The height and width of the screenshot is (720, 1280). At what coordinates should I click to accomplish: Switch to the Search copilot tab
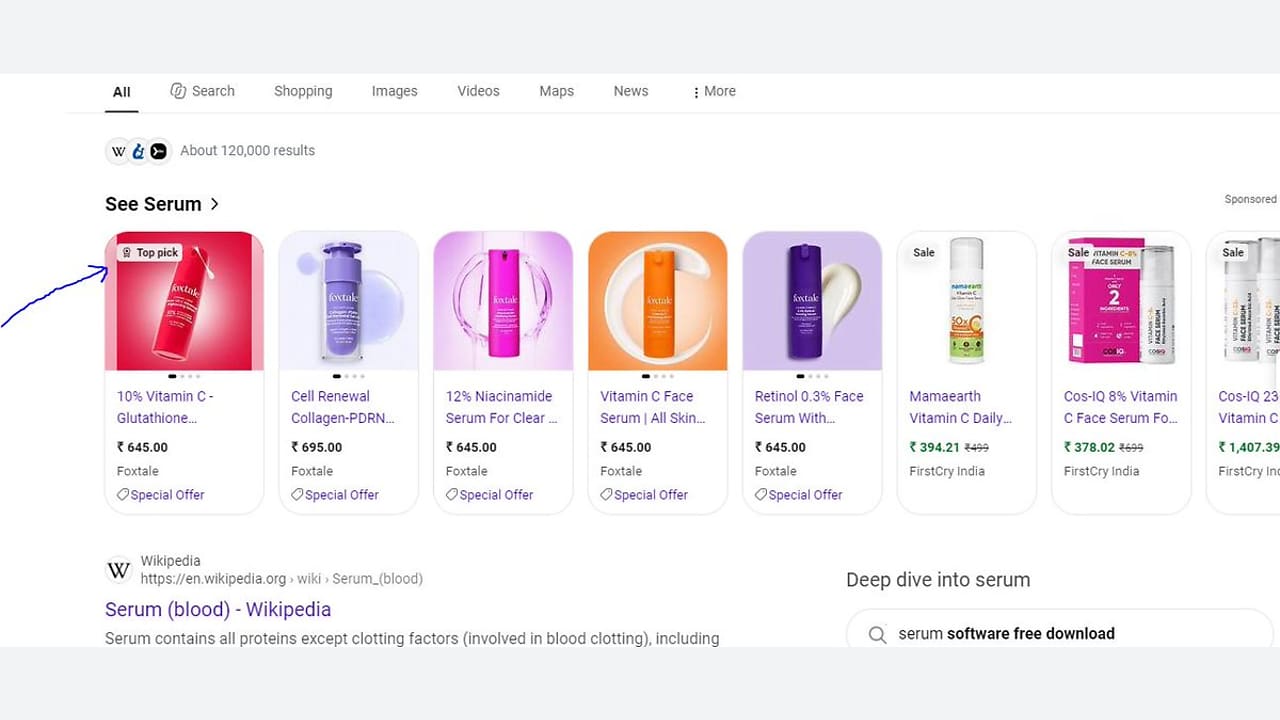[x=203, y=91]
